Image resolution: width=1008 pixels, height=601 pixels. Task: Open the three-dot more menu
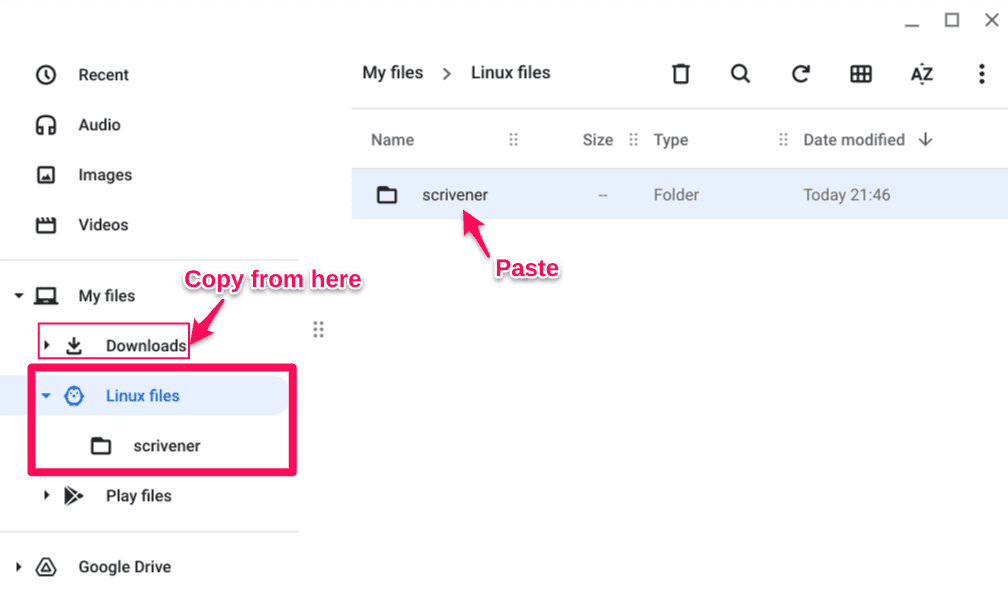click(982, 74)
